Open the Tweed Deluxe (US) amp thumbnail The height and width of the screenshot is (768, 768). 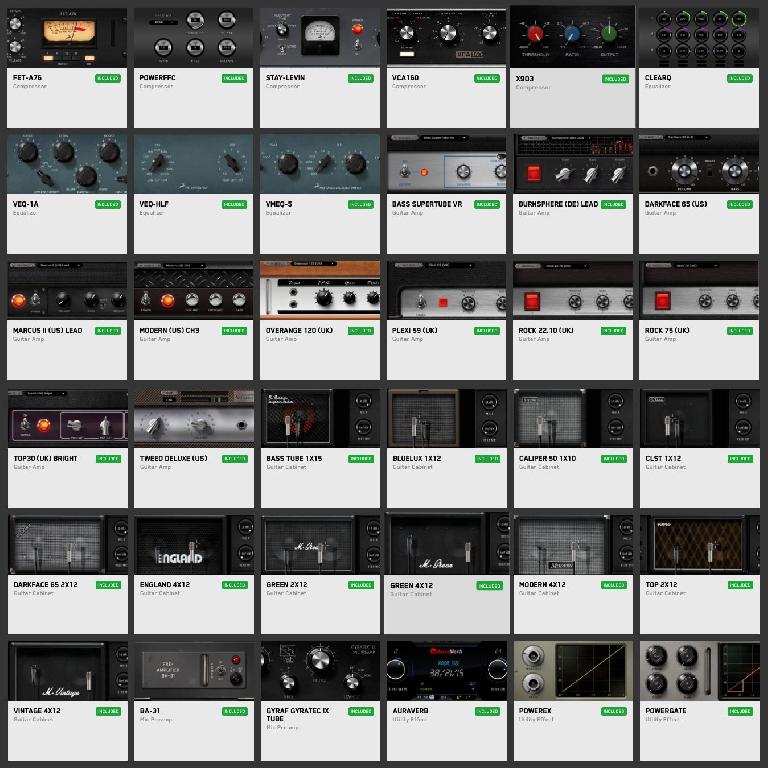point(194,418)
